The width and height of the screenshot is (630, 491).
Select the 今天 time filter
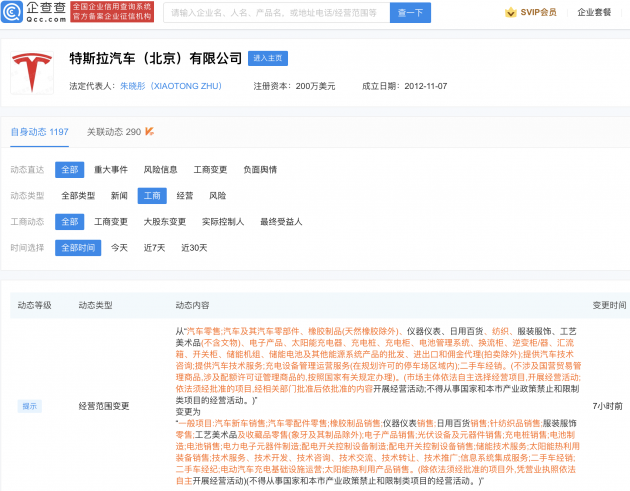119,248
